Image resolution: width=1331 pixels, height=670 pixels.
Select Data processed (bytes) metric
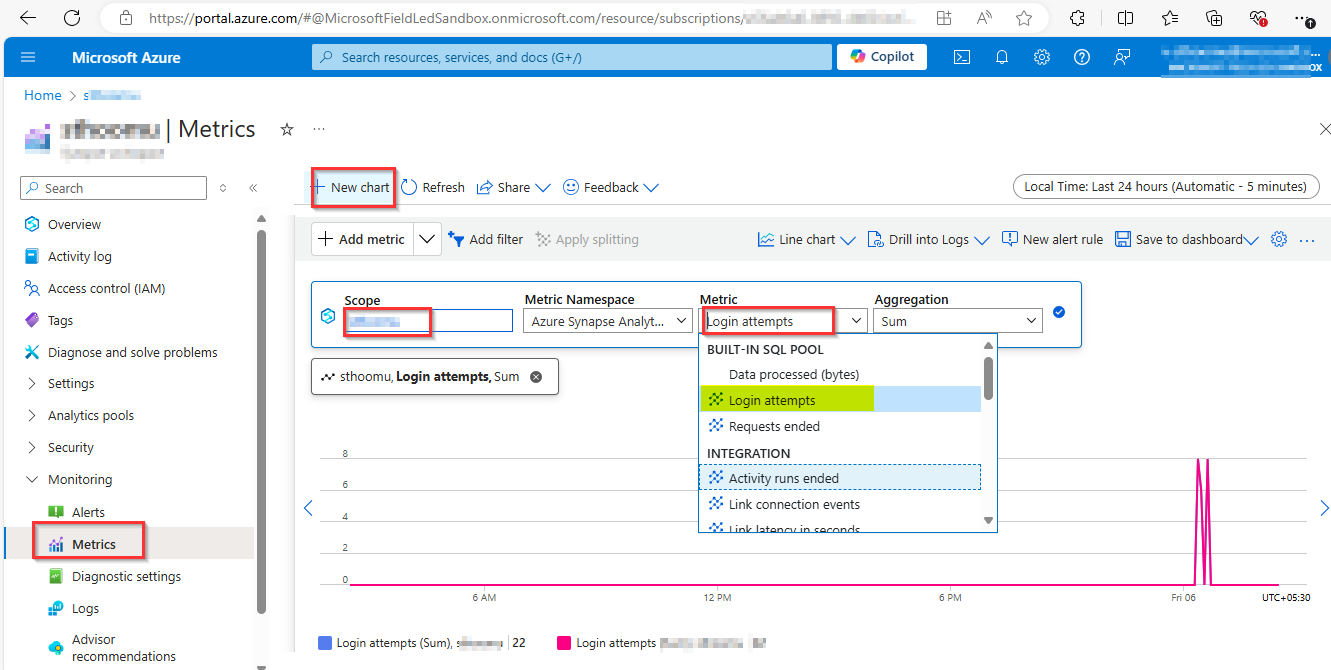[793, 374]
